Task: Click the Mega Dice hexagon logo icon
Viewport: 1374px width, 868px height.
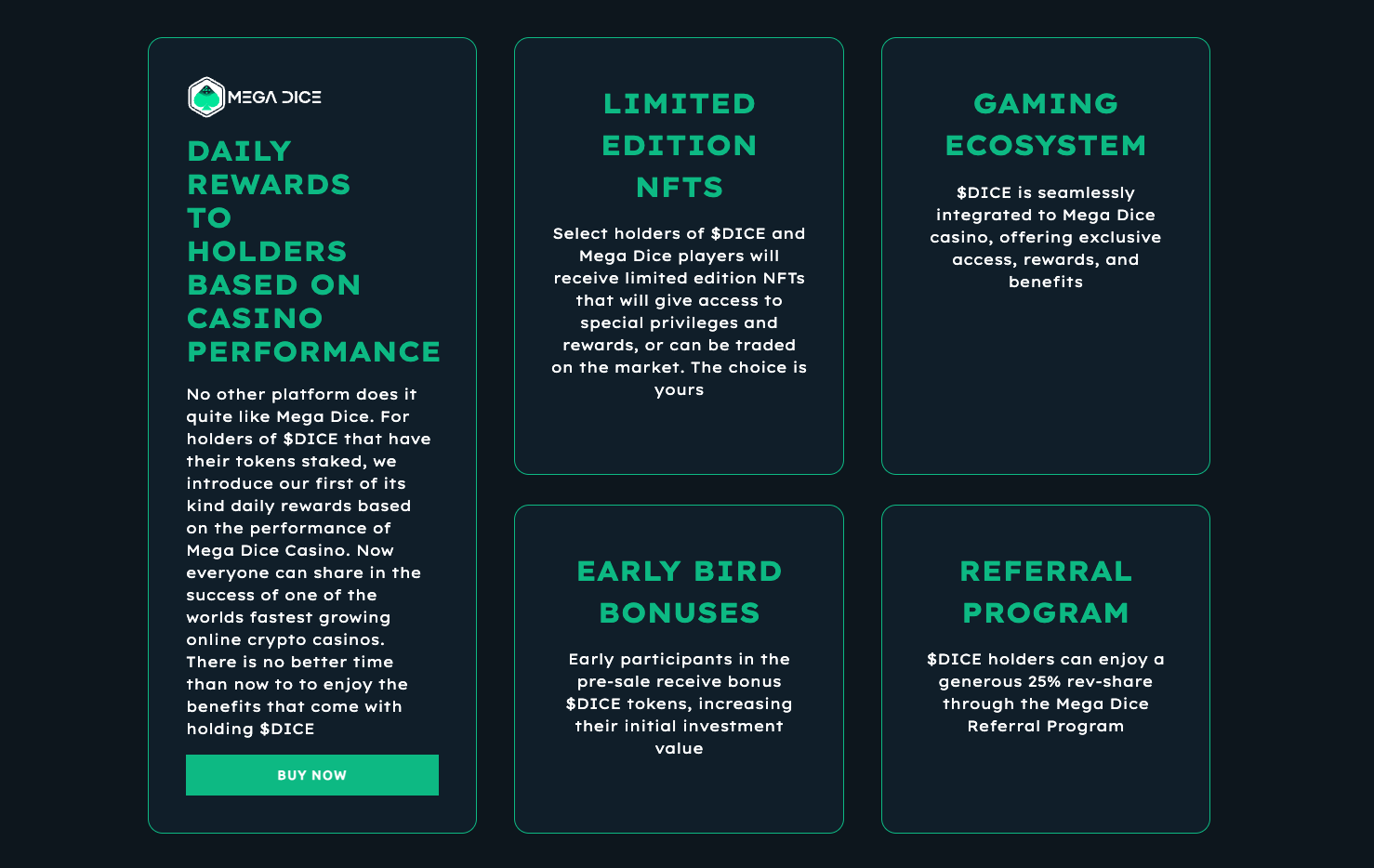Action: pos(206,98)
